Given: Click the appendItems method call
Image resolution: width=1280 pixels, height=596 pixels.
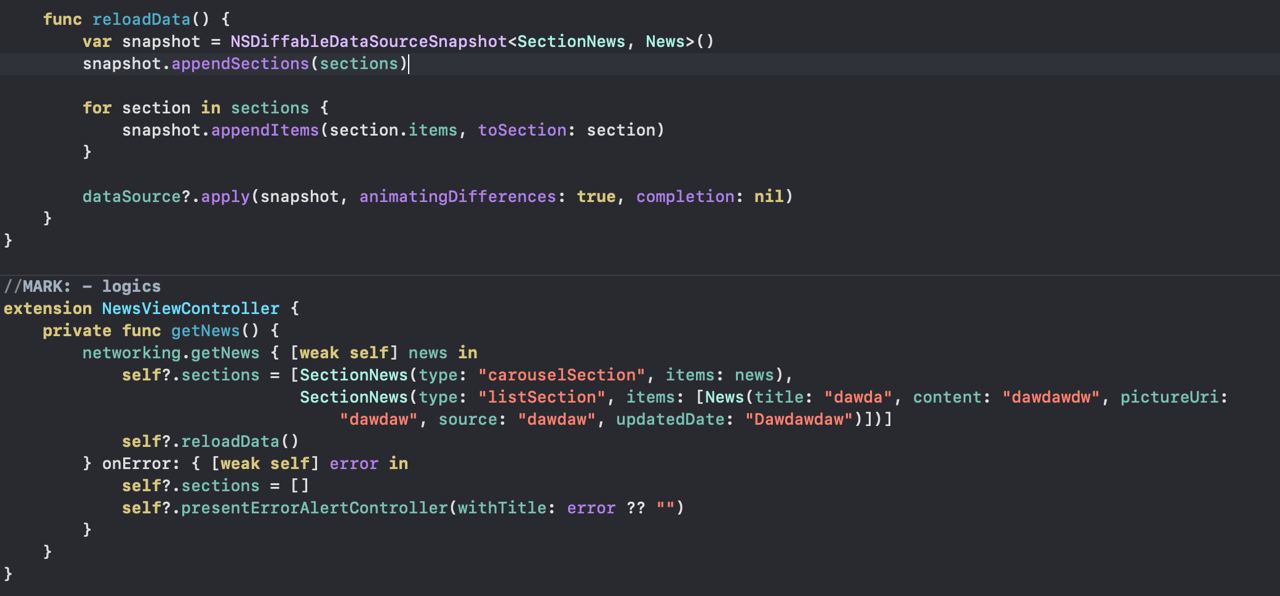Looking at the screenshot, I should click(x=265, y=130).
